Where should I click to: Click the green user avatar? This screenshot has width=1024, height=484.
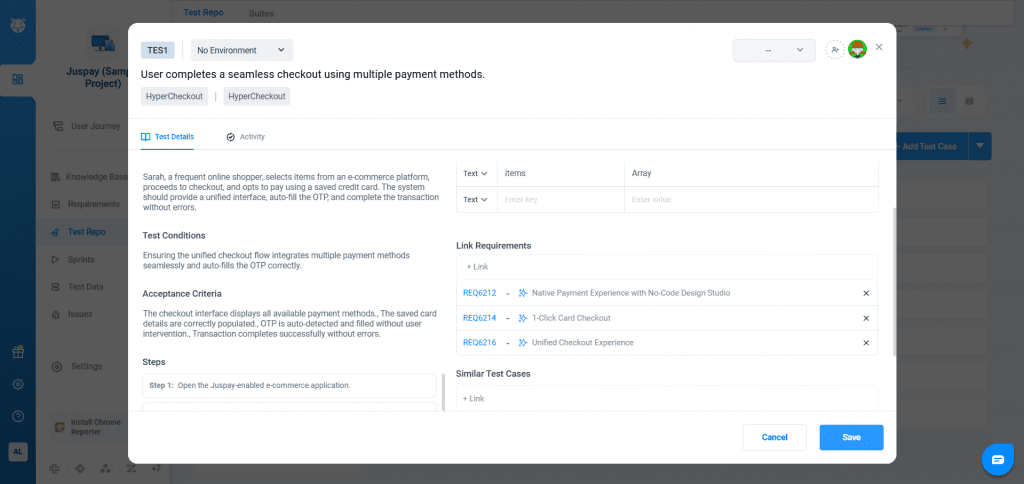point(857,50)
